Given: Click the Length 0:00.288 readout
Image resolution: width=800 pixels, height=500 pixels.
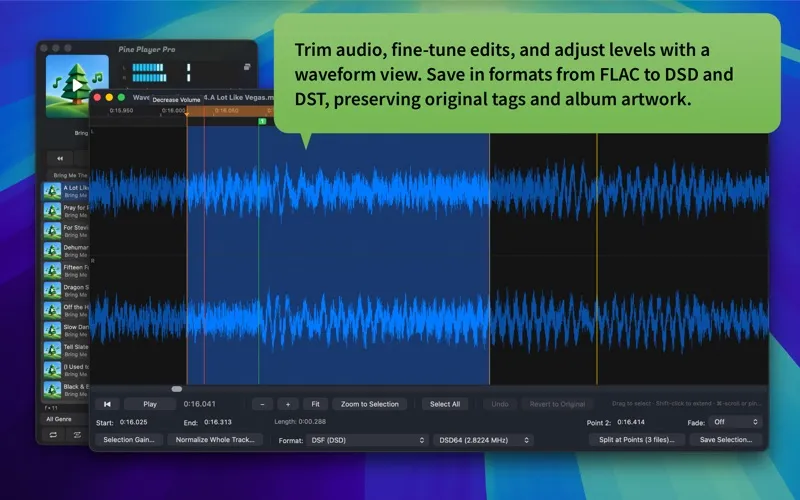Looking at the screenshot, I should (300, 421).
